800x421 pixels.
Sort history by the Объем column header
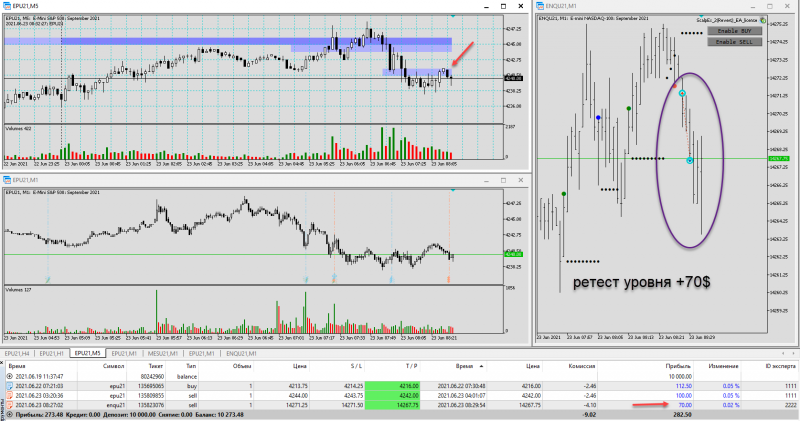pos(242,366)
